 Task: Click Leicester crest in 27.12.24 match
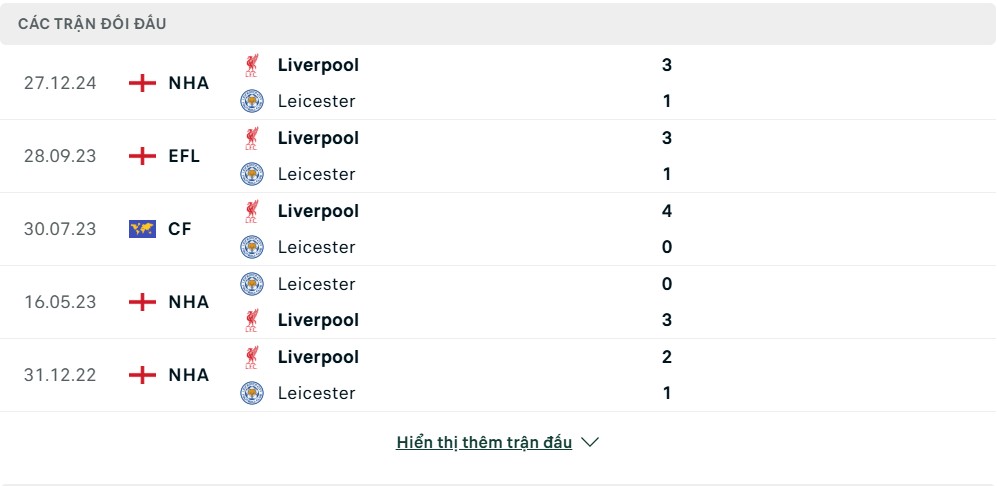click(252, 101)
